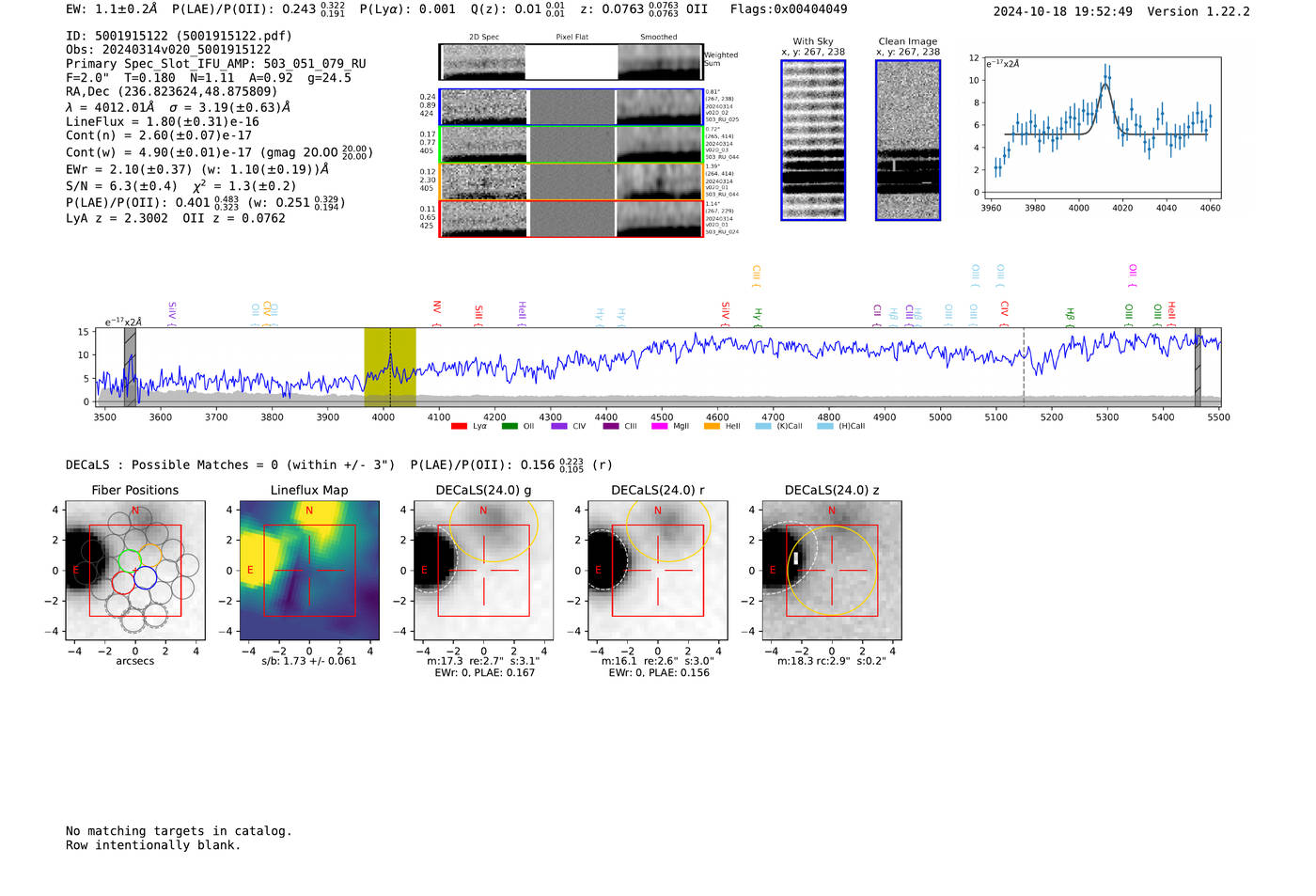Click 'No matching targets in catalog.' text
The height and width of the screenshot is (896, 1316).
[x=179, y=831]
